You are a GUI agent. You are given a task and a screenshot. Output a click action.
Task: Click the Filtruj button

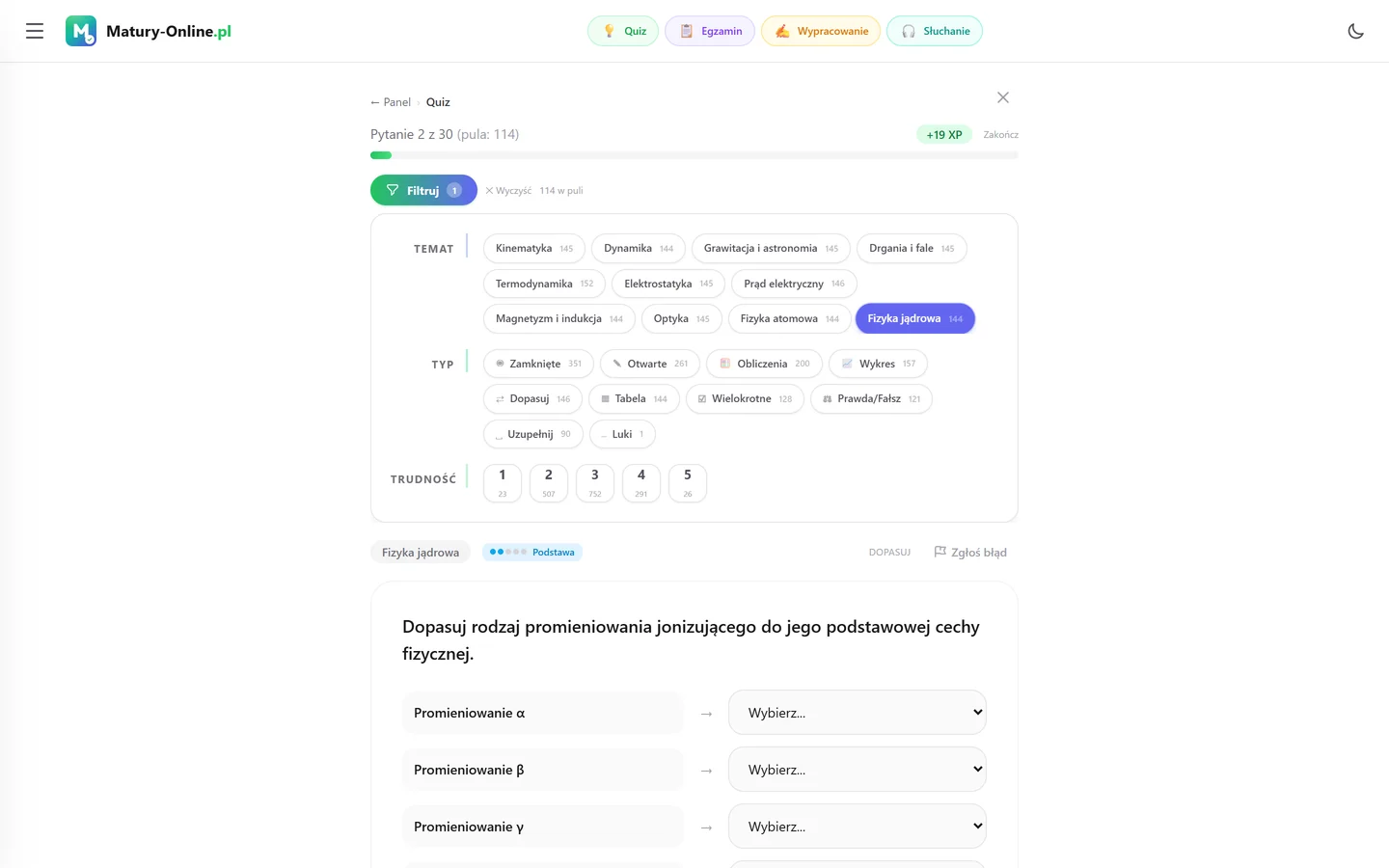coord(423,190)
